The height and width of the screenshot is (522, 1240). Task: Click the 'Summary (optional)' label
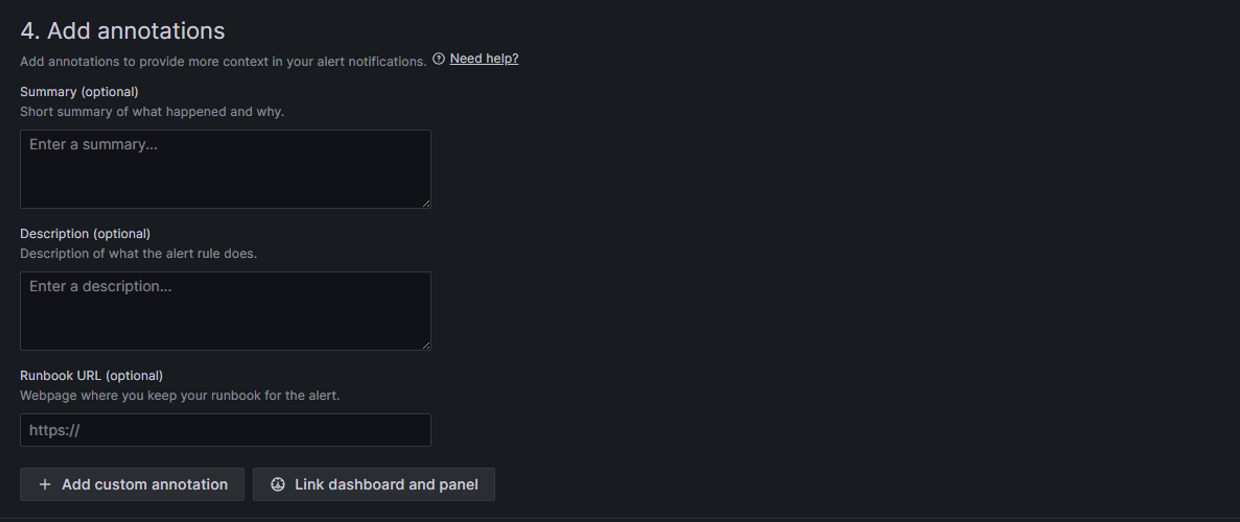[79, 92]
